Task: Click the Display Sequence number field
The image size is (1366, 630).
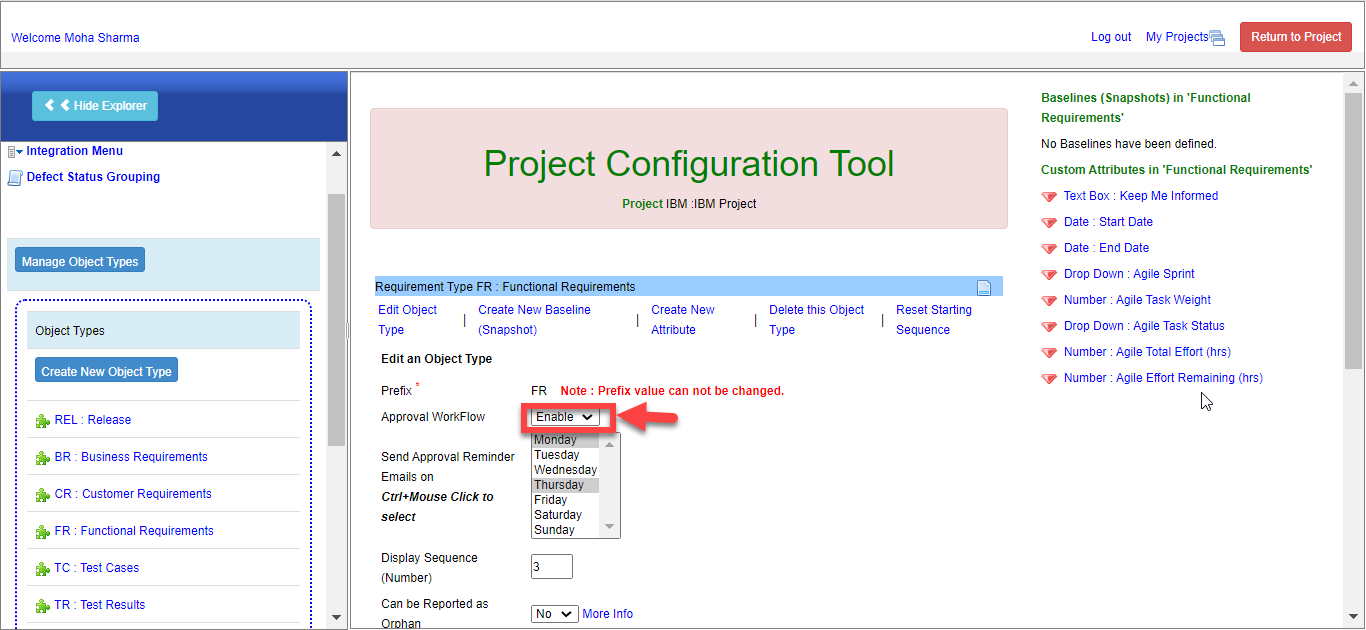Action: point(552,567)
